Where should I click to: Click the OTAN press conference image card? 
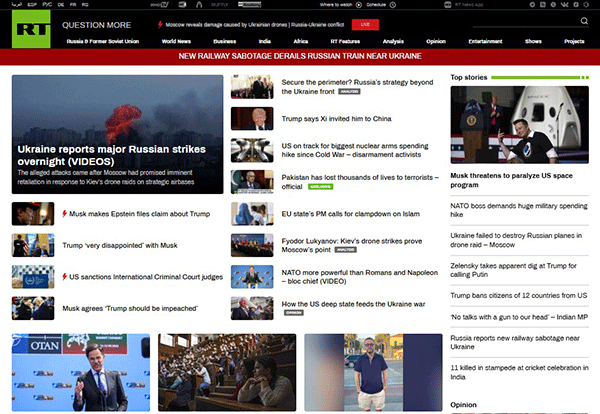[x=81, y=372]
